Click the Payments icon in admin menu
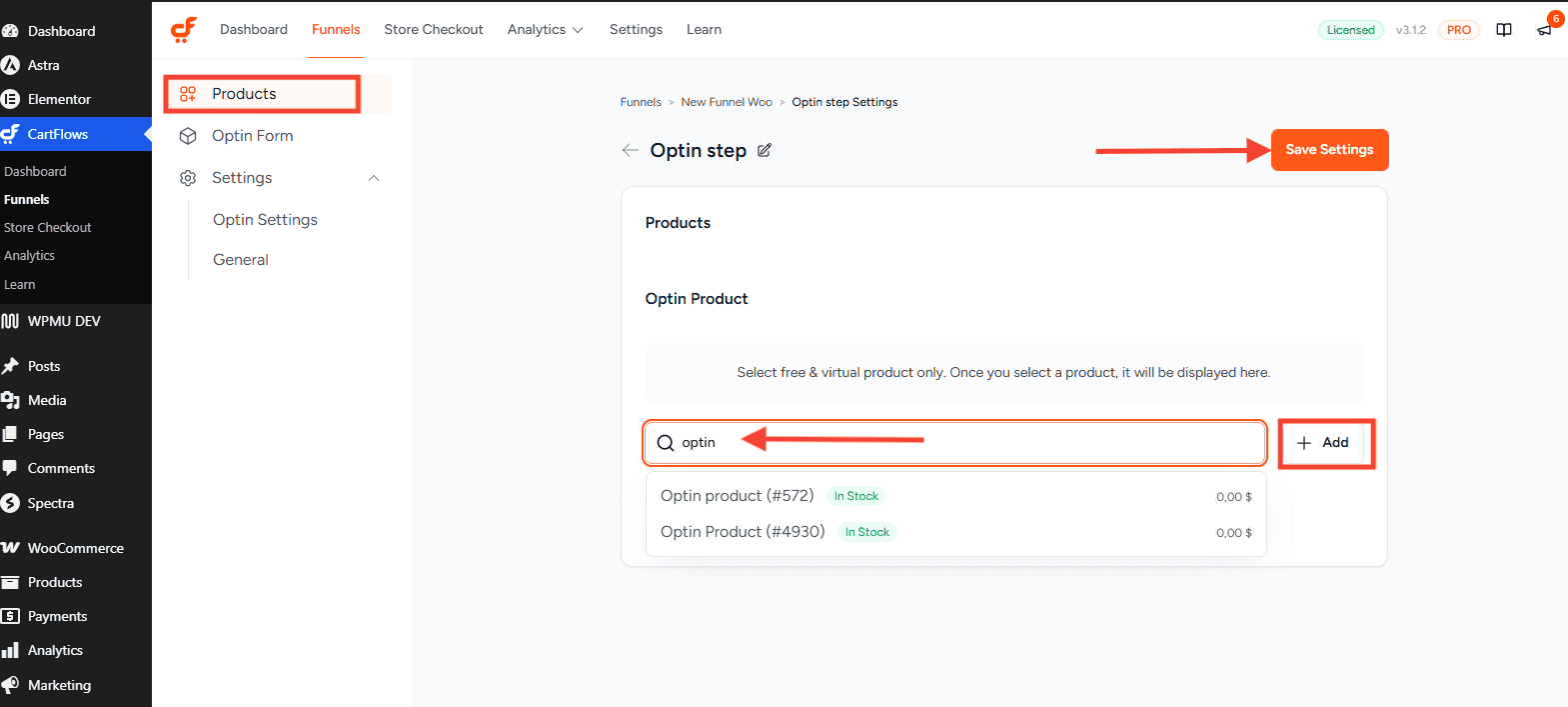 click(x=10, y=616)
